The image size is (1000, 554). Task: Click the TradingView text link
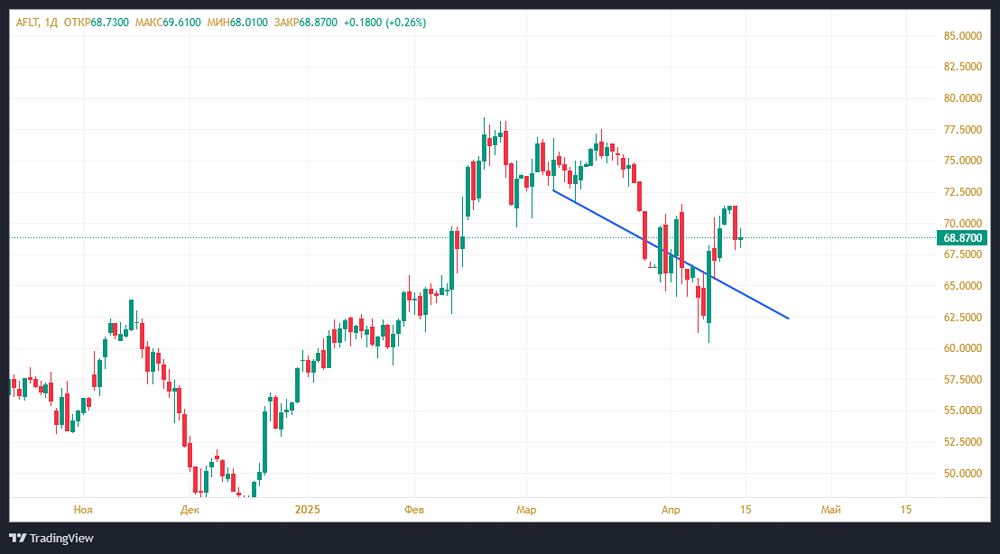(62, 538)
